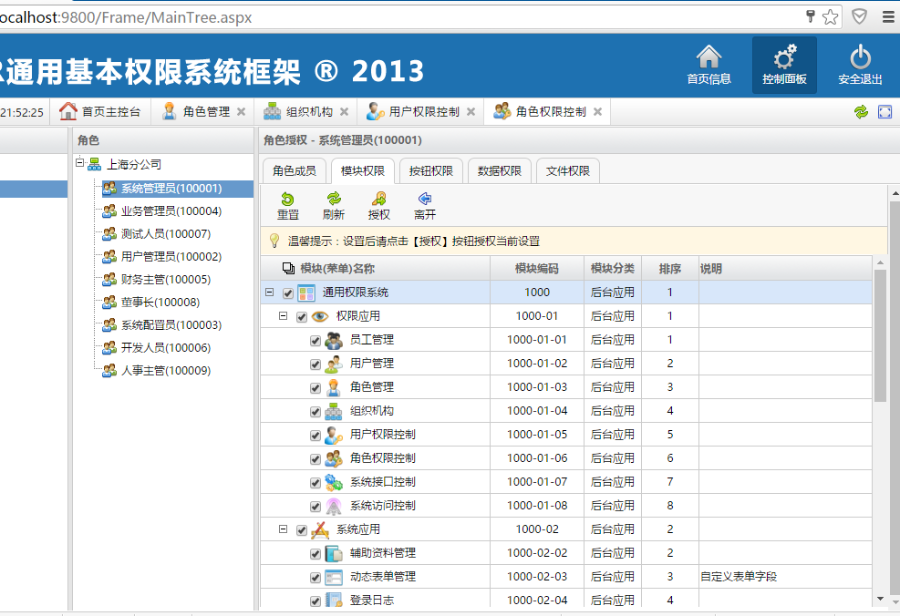Click the 重置 reset toolbar icon

pyautogui.click(x=287, y=199)
